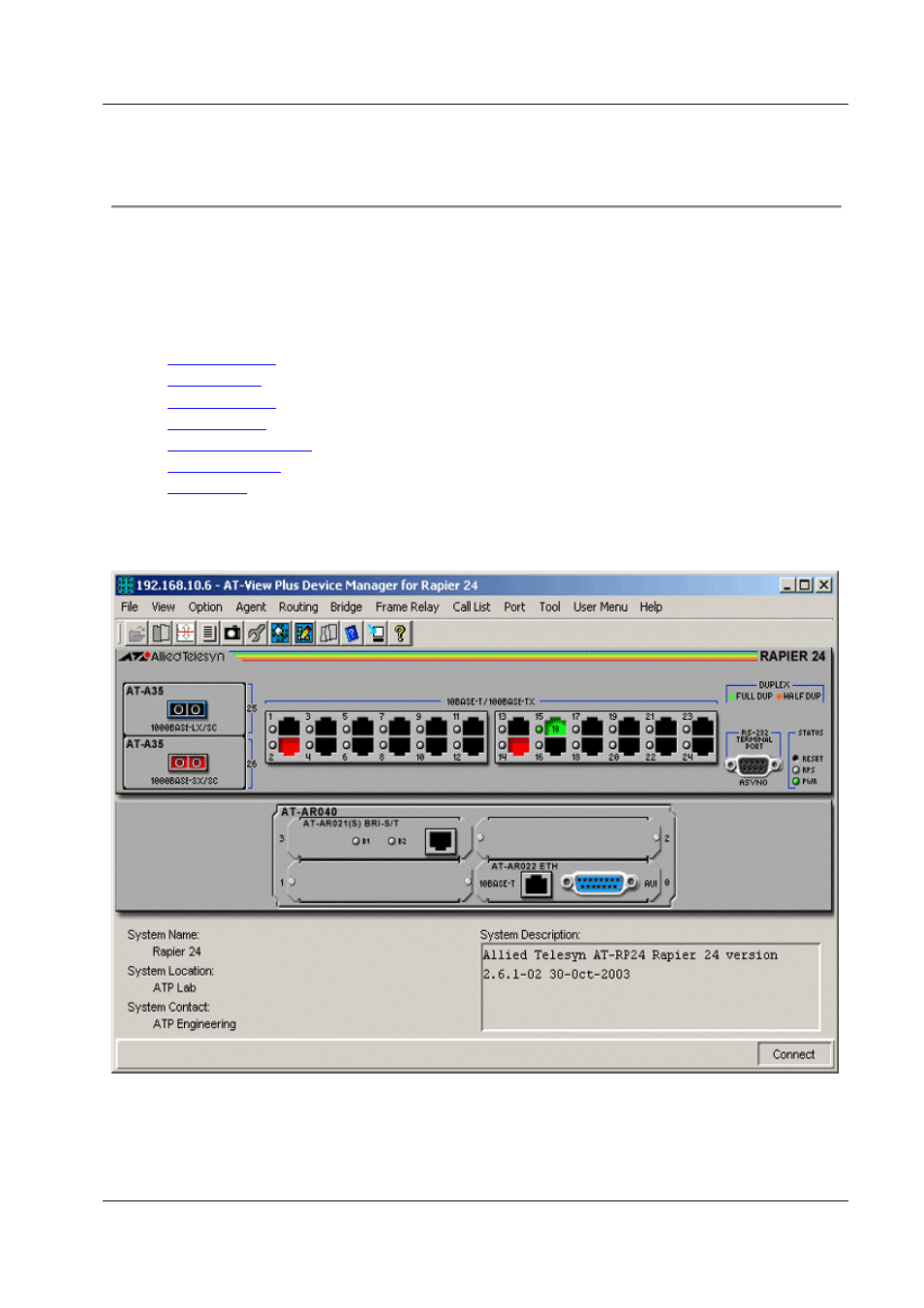Click the B1 LED on the BRI module
Screen dimensions: 924x1308
pyautogui.click(x=355, y=841)
